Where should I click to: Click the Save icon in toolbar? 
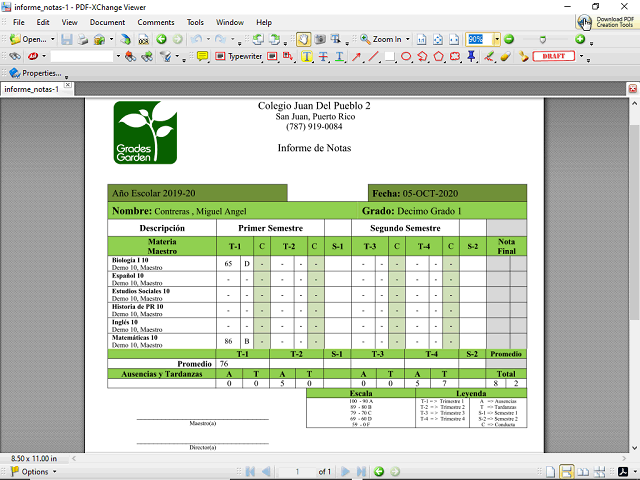(x=66, y=39)
